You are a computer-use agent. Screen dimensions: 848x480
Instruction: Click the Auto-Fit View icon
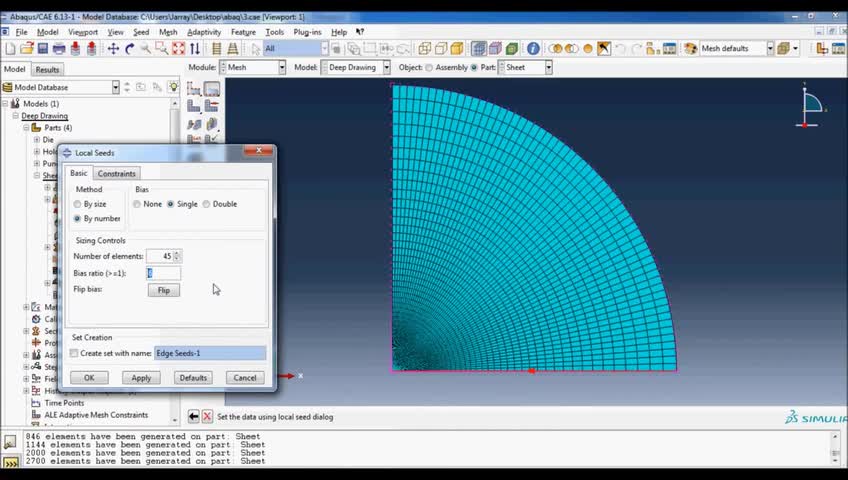tap(178, 49)
